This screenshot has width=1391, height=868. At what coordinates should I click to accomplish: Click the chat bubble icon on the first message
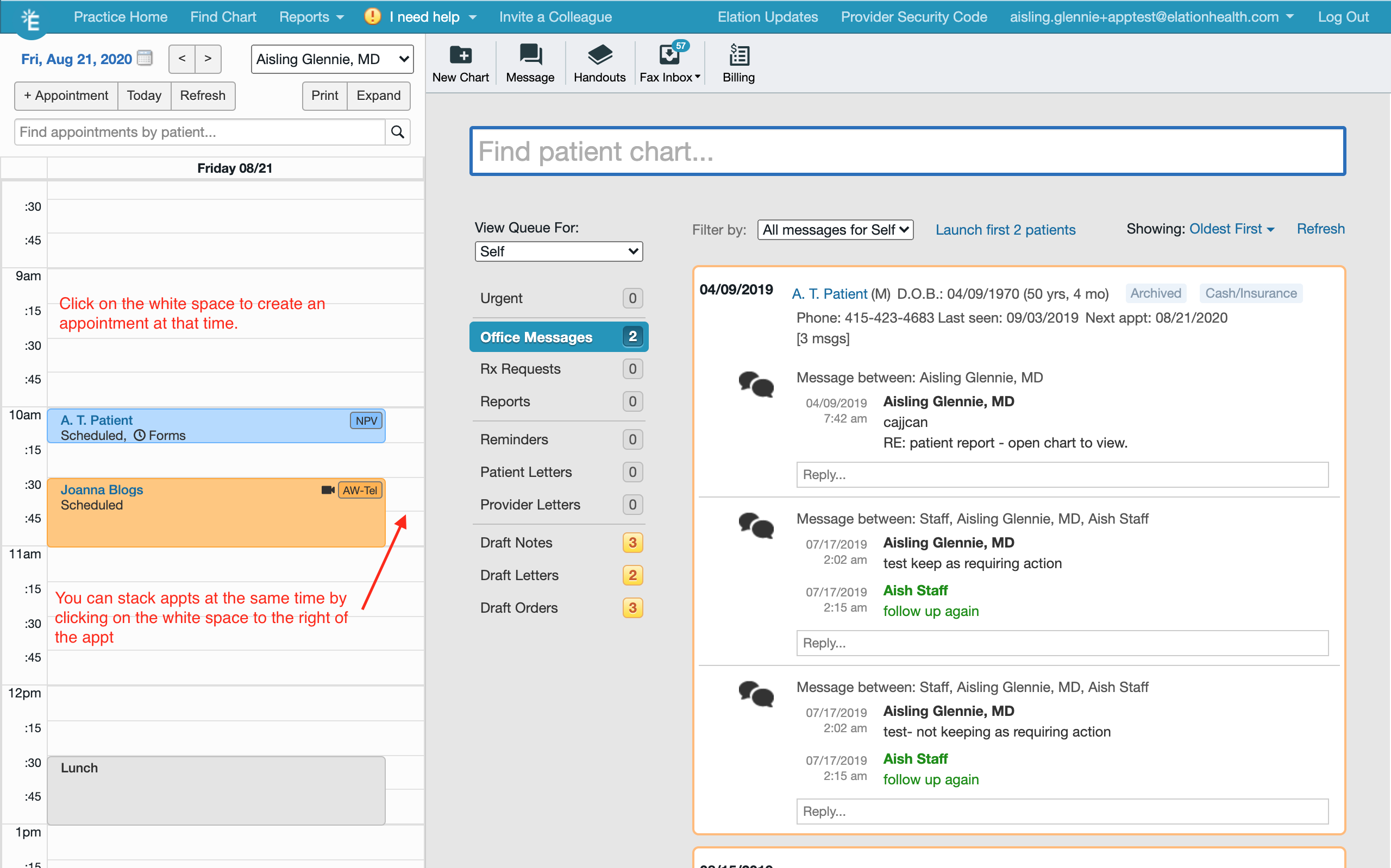click(755, 385)
